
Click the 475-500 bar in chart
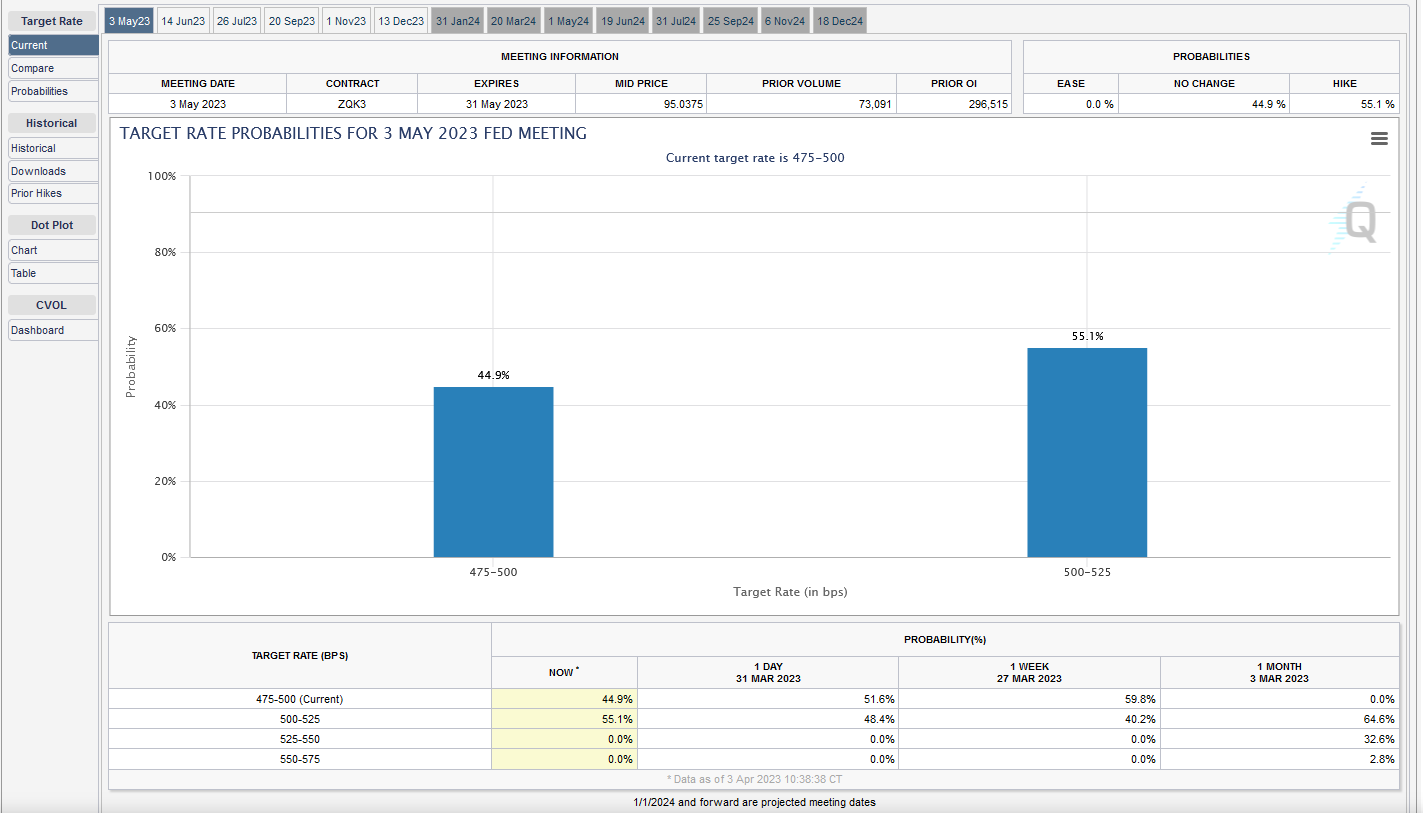point(493,472)
